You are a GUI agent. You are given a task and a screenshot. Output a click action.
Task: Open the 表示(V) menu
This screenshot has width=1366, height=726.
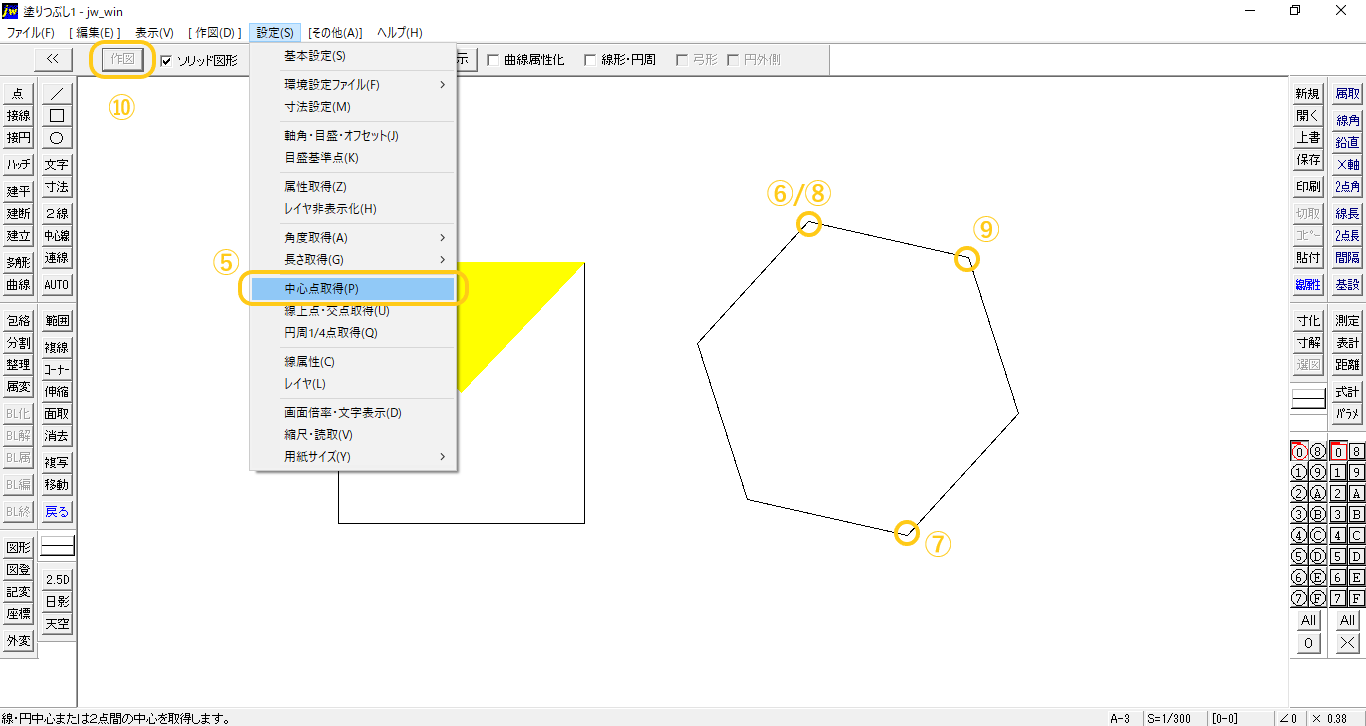tap(154, 33)
